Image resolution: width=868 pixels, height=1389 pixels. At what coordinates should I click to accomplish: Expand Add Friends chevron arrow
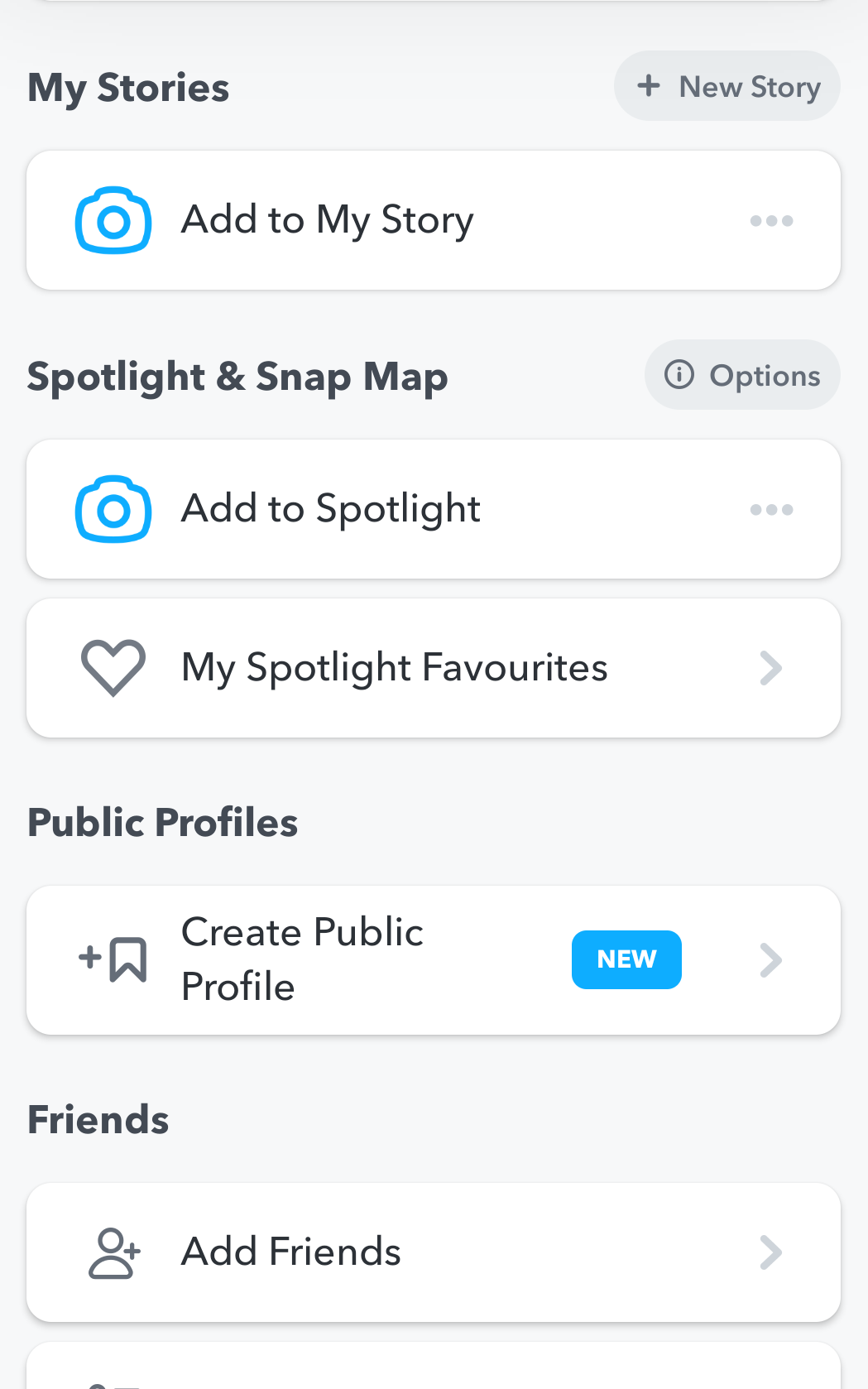click(770, 1252)
